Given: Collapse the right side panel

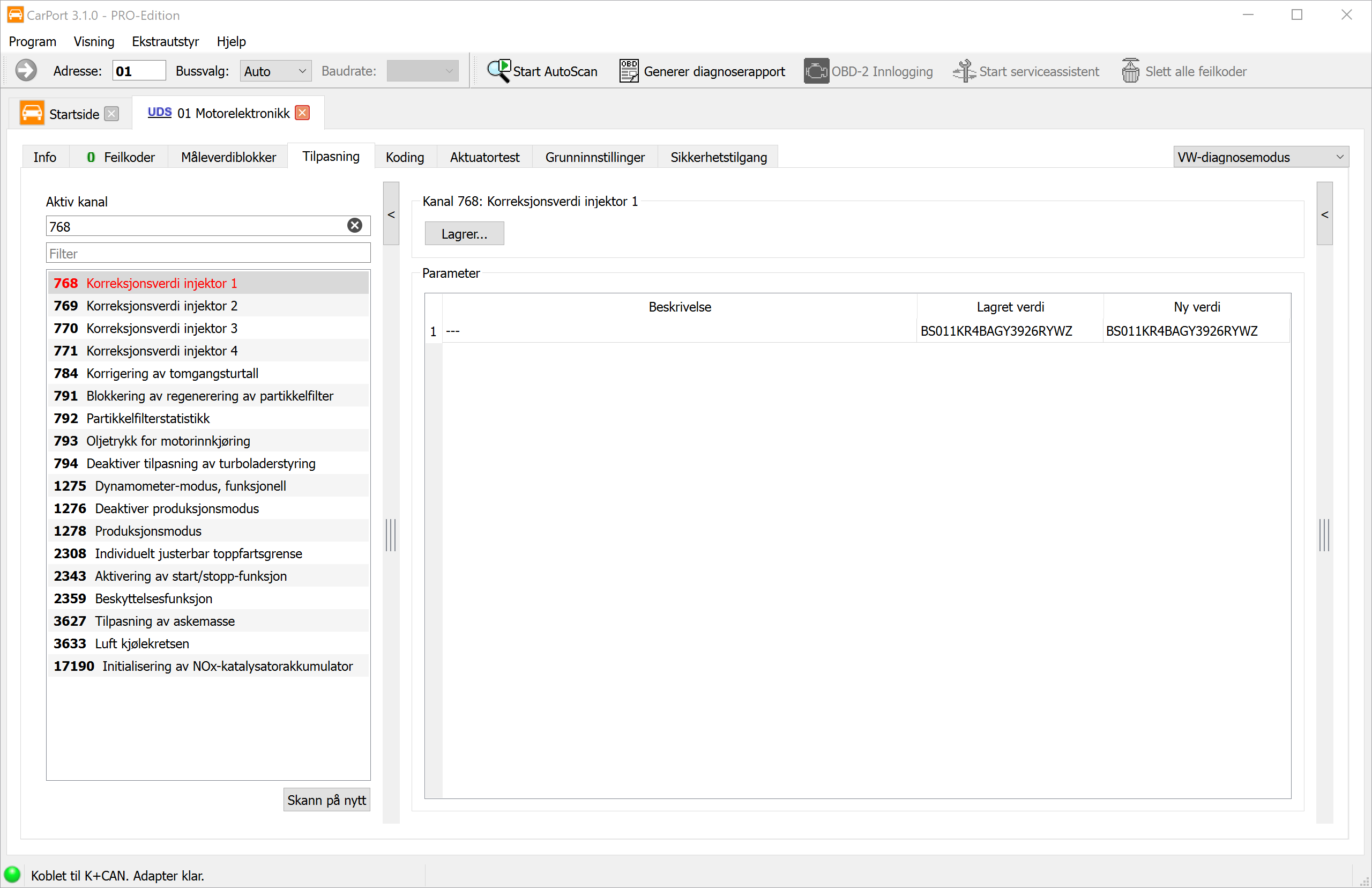Looking at the screenshot, I should click(x=1324, y=214).
